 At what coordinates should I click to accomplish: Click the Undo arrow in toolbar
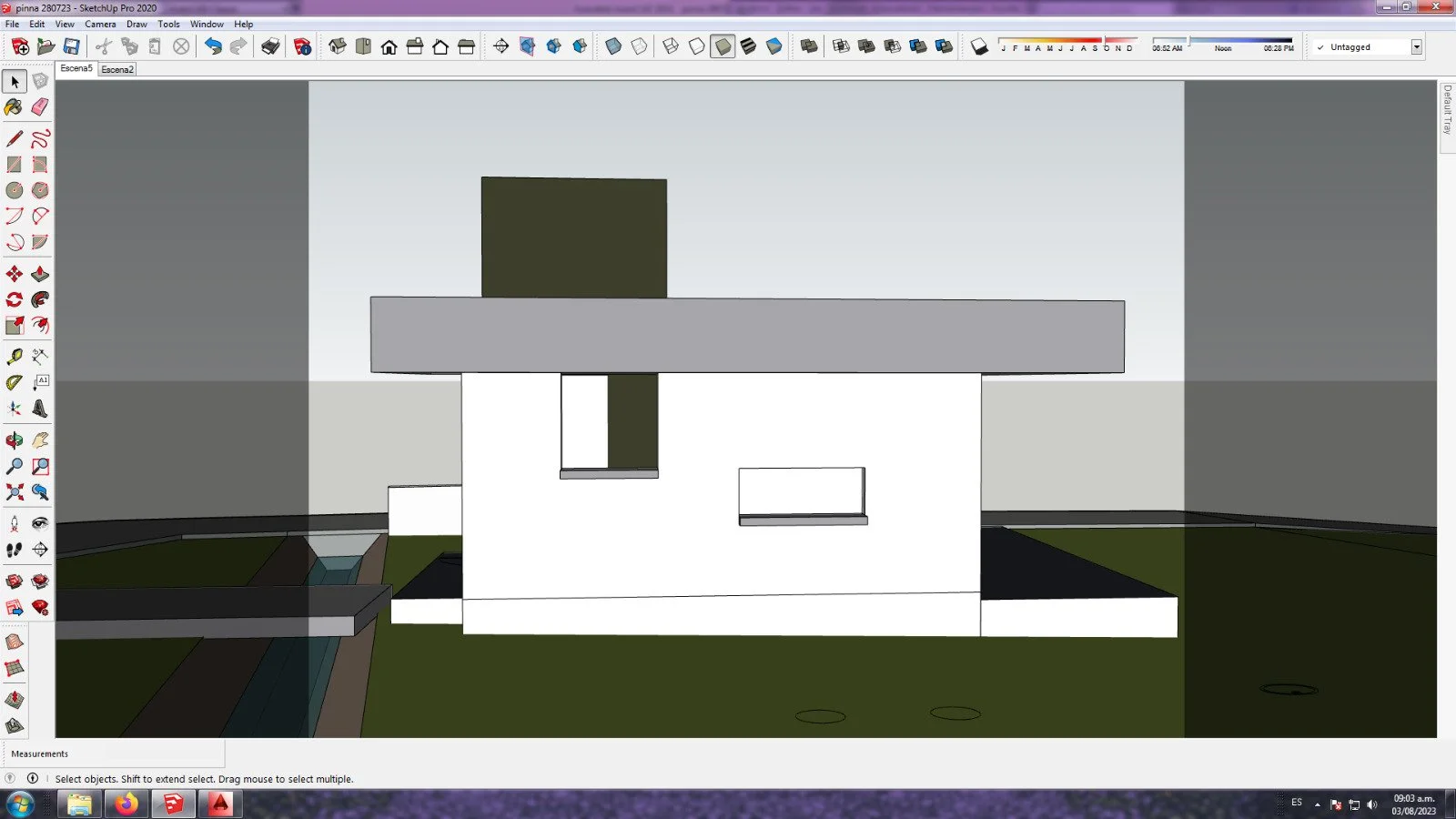point(213,46)
